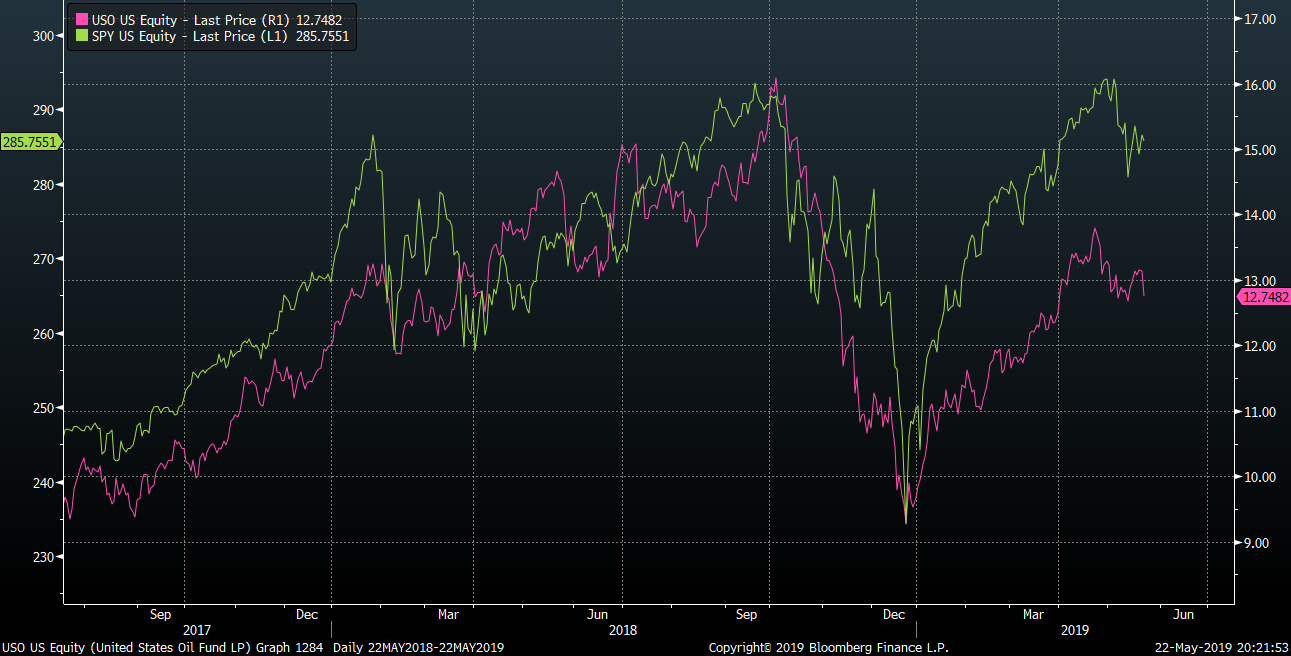The image size is (1291, 656).
Task: Click the 290 label on the left axis
Action: 44,110
